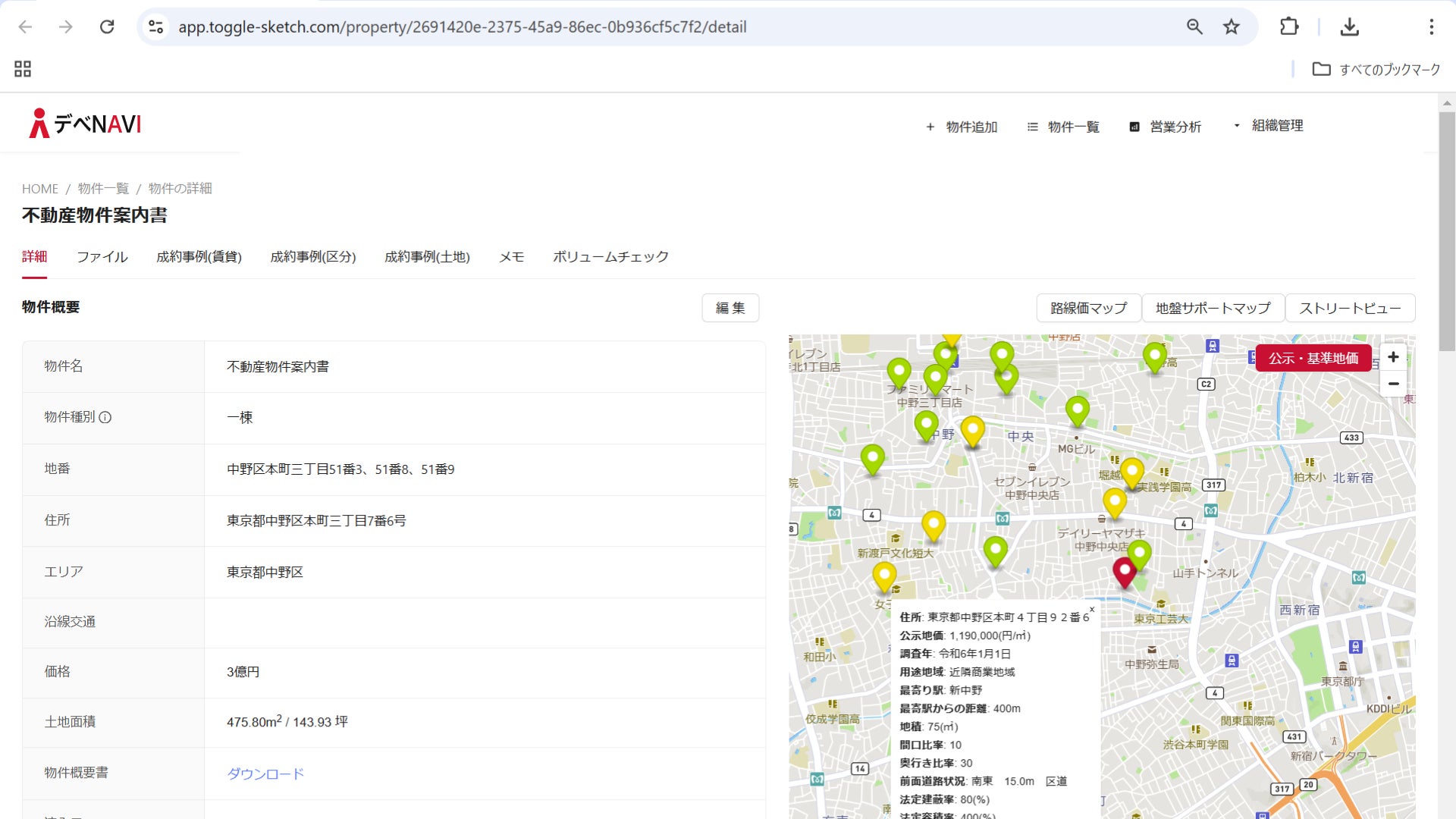Image resolution: width=1456 pixels, height=819 pixels.
Task: Click the red property location map pin
Action: 1124,570
